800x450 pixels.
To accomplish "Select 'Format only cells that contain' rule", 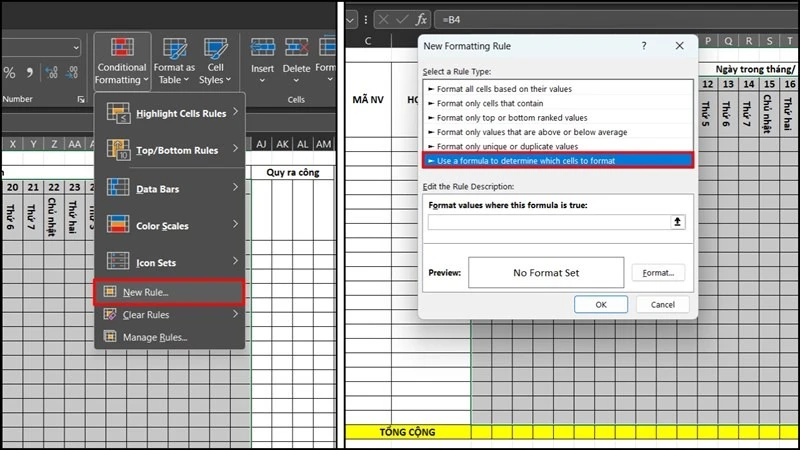I will click(558, 103).
